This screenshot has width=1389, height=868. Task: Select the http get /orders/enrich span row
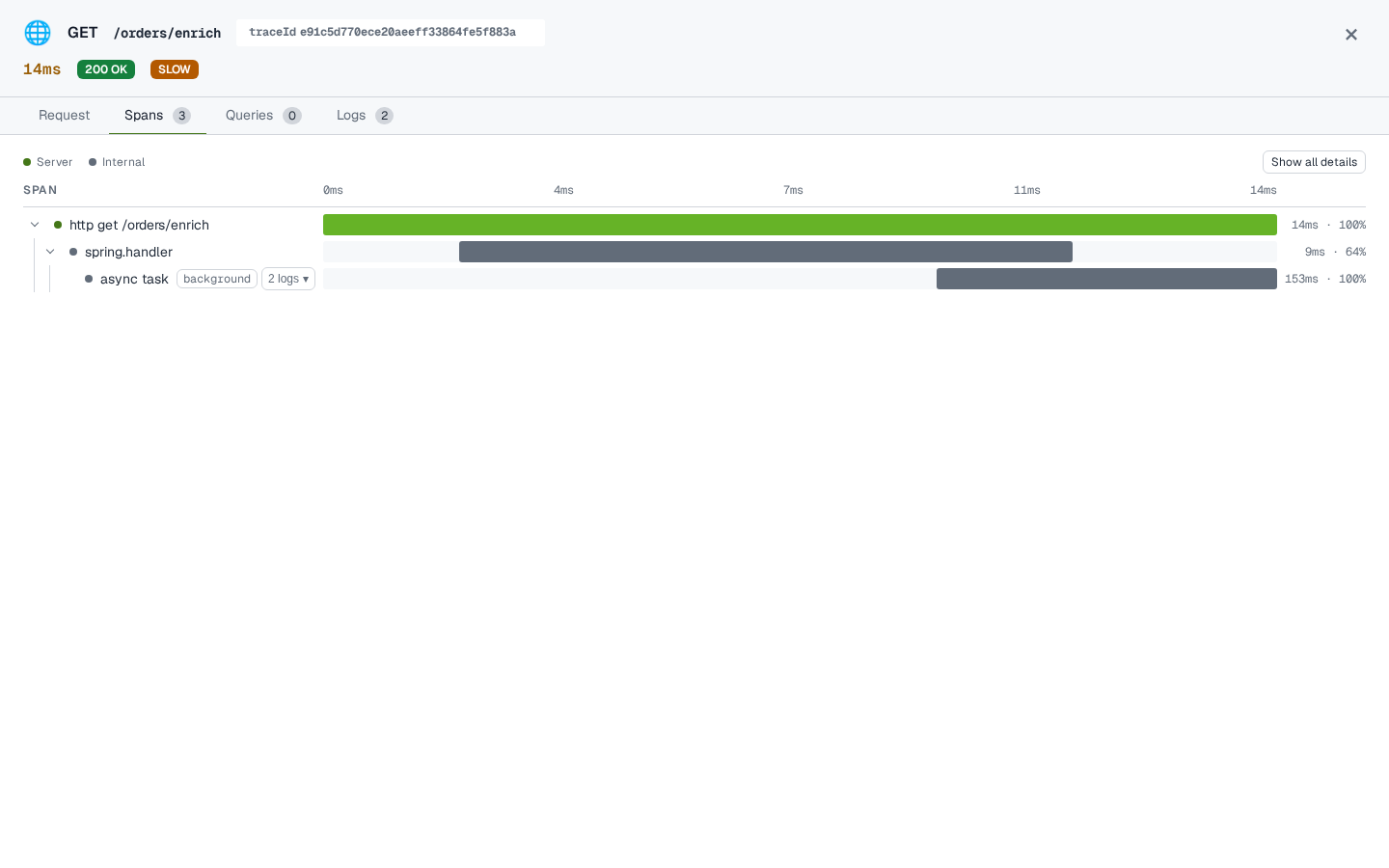click(x=694, y=225)
